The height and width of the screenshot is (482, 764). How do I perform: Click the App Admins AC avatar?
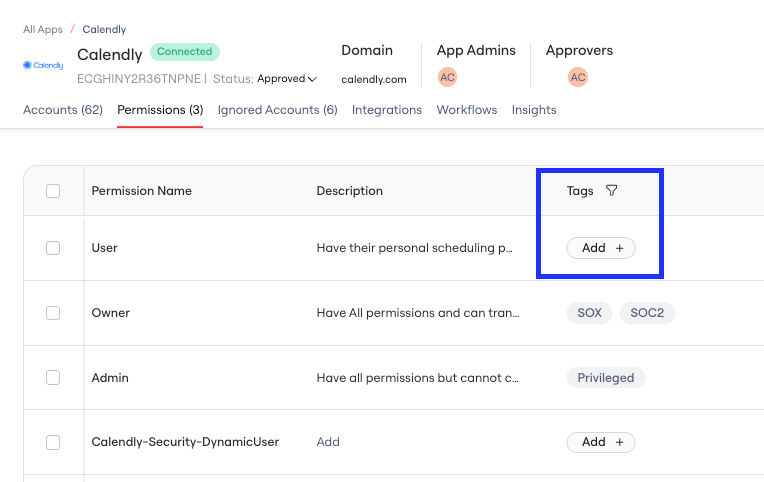pyautogui.click(x=447, y=77)
